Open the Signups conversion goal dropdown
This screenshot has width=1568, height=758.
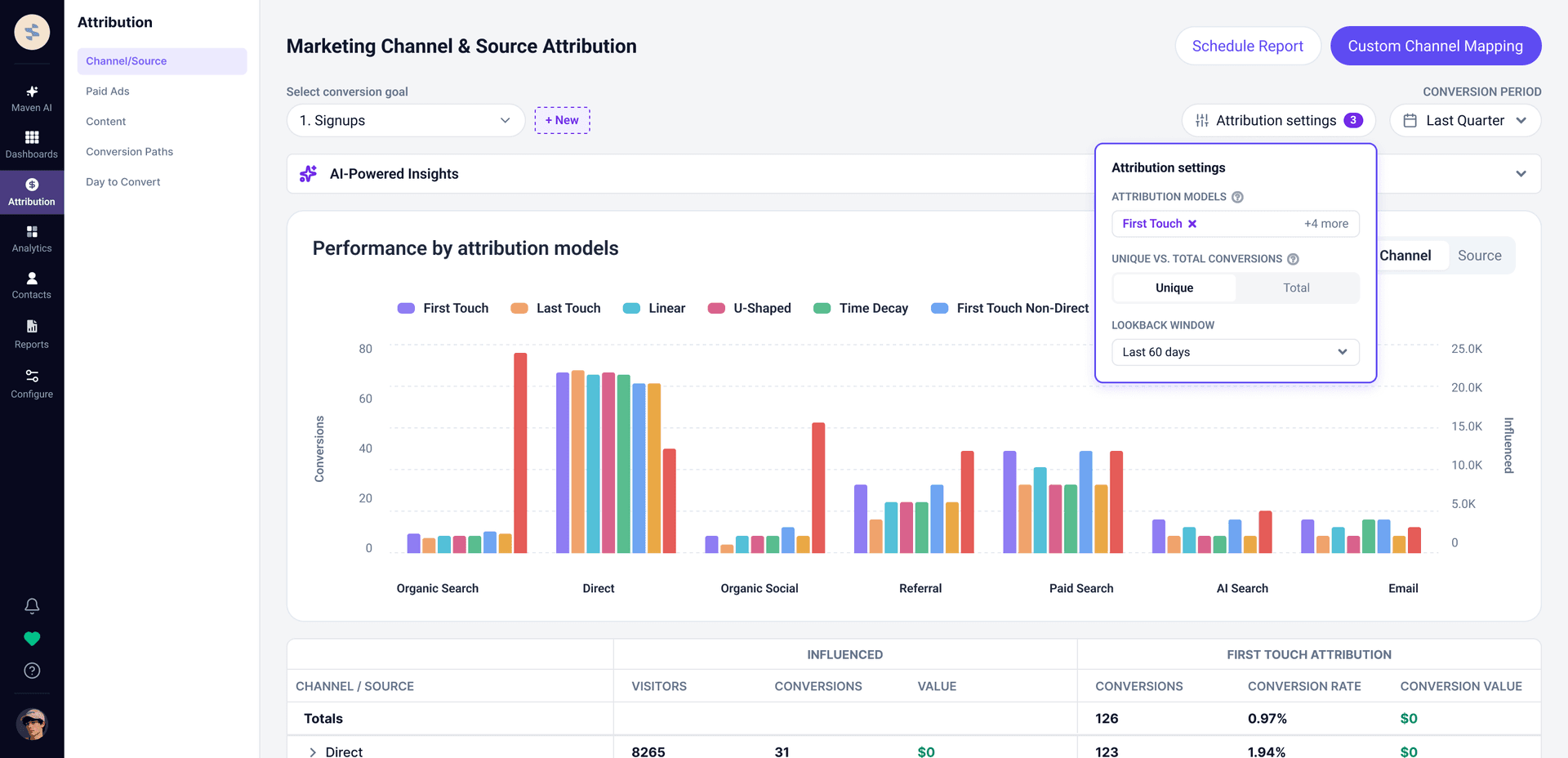[405, 120]
